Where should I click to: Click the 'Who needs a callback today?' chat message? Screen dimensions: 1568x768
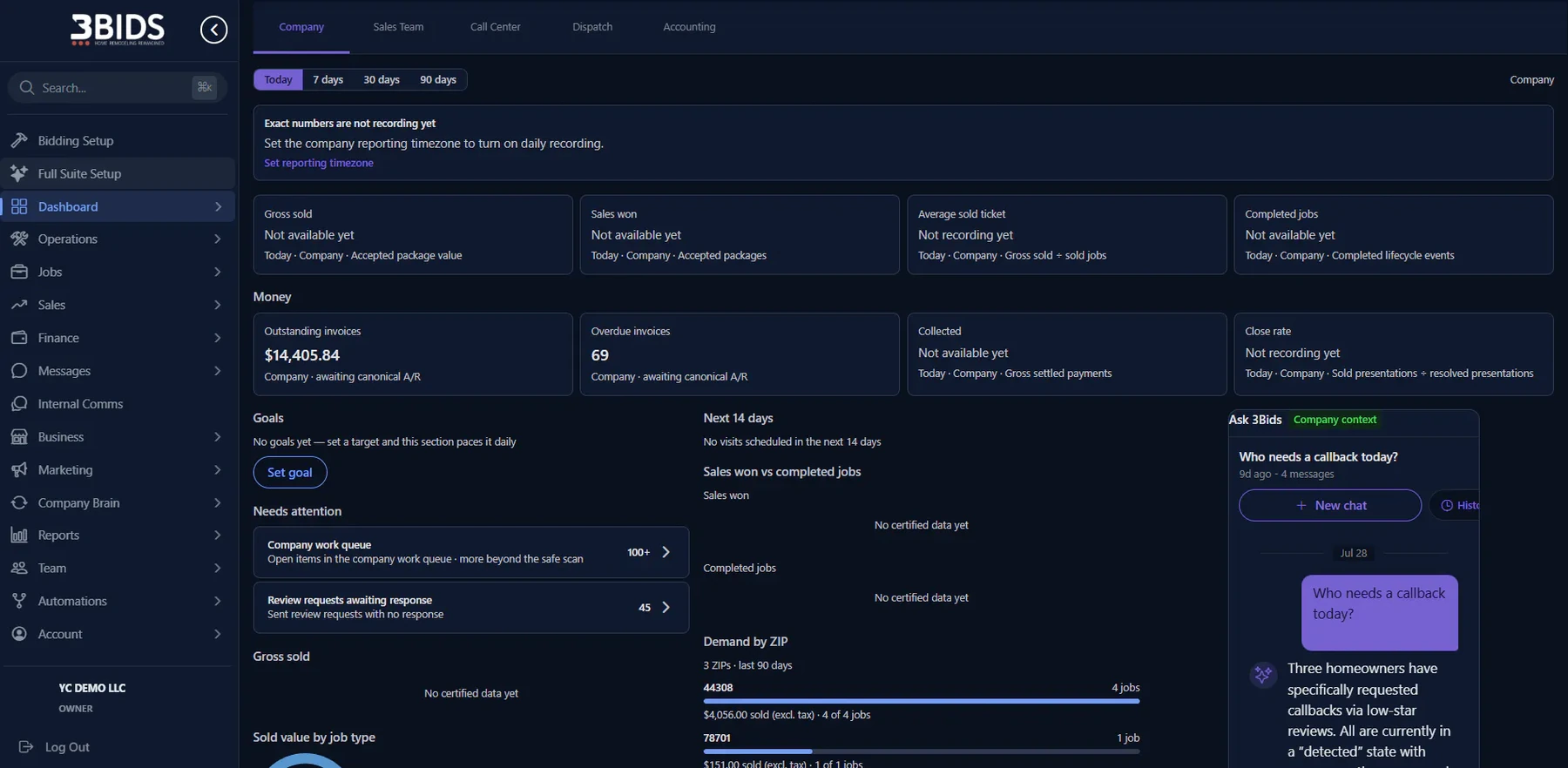[1379, 612]
